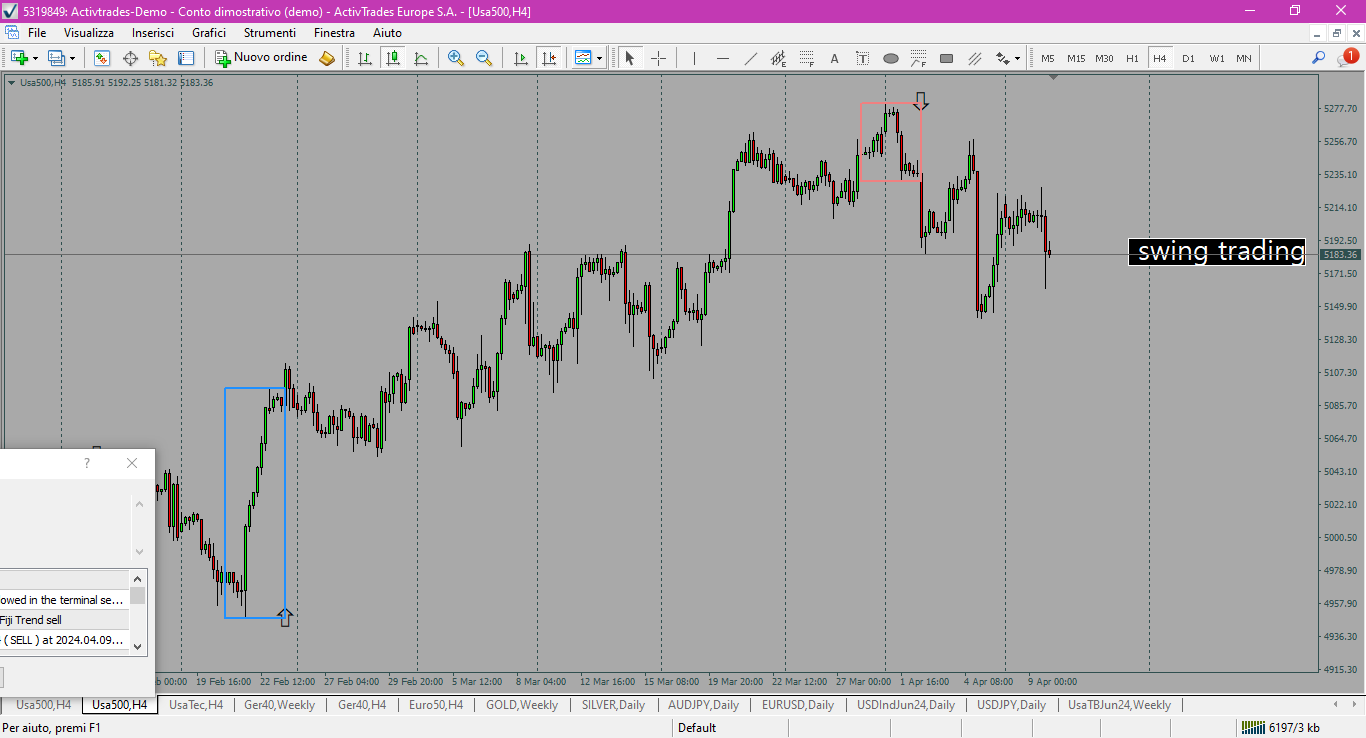This screenshot has height=738, width=1366.
Task: Select the Fibonacci retracement tool
Action: pos(806,58)
